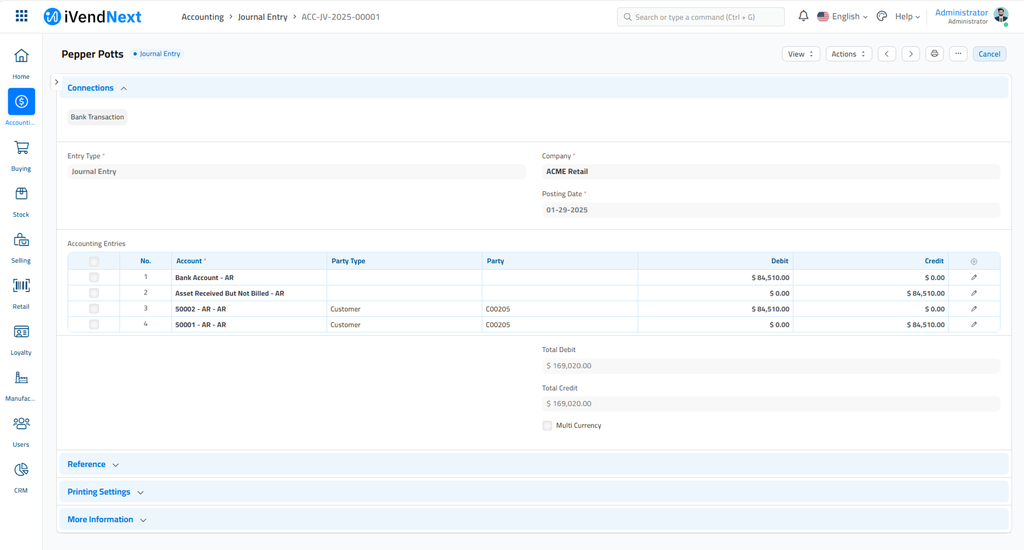Go to next journal entry document
The height and width of the screenshot is (550, 1024).
coord(910,54)
